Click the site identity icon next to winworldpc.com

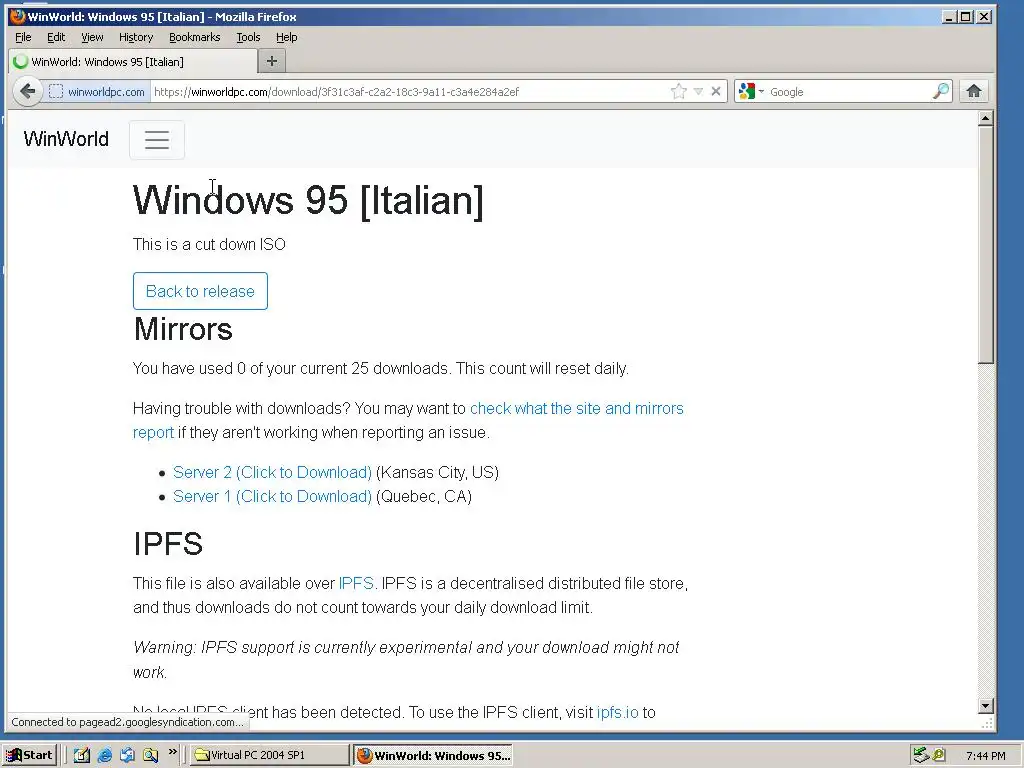[x=56, y=92]
